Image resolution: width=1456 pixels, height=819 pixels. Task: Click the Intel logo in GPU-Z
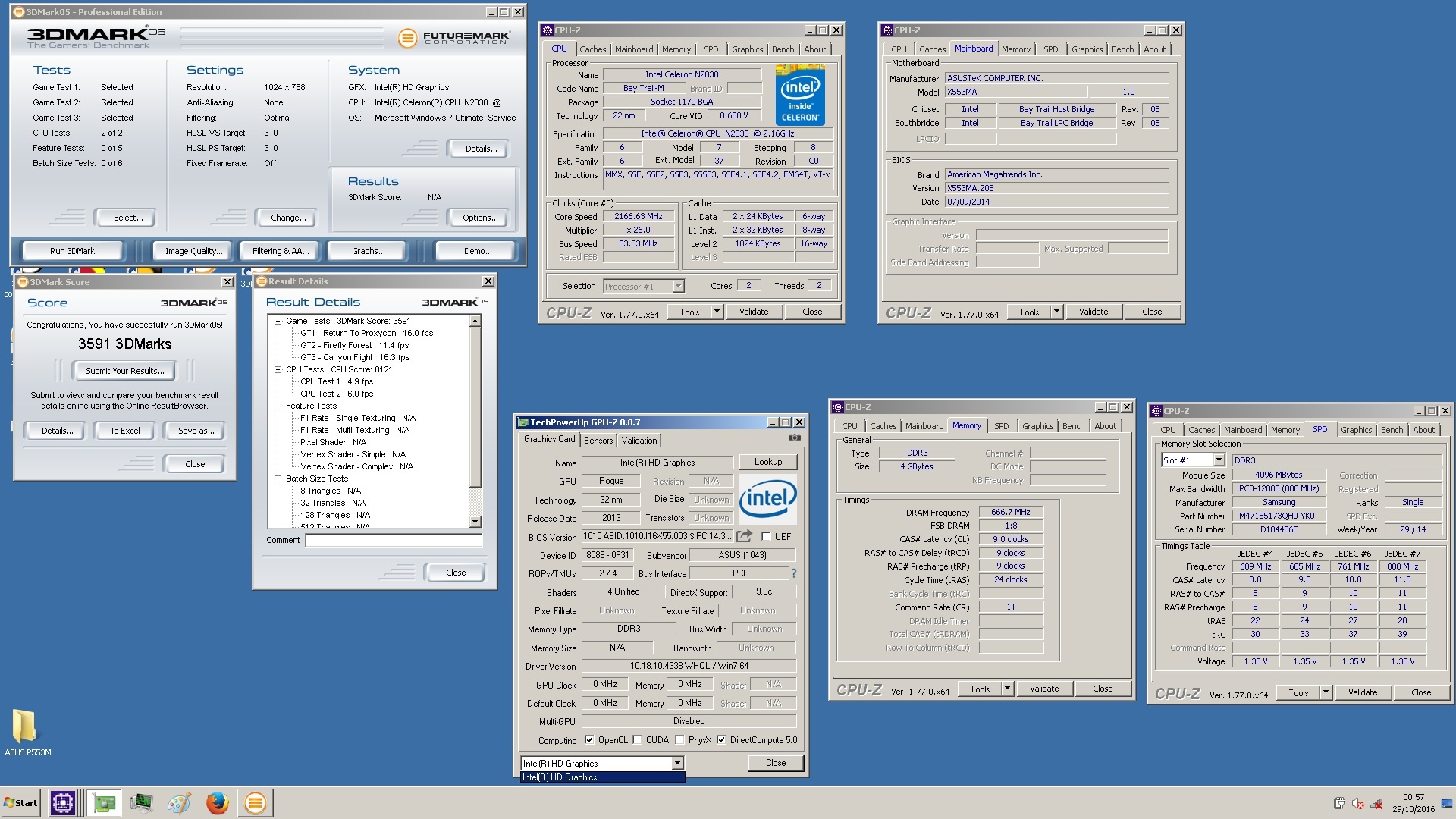coord(767,499)
